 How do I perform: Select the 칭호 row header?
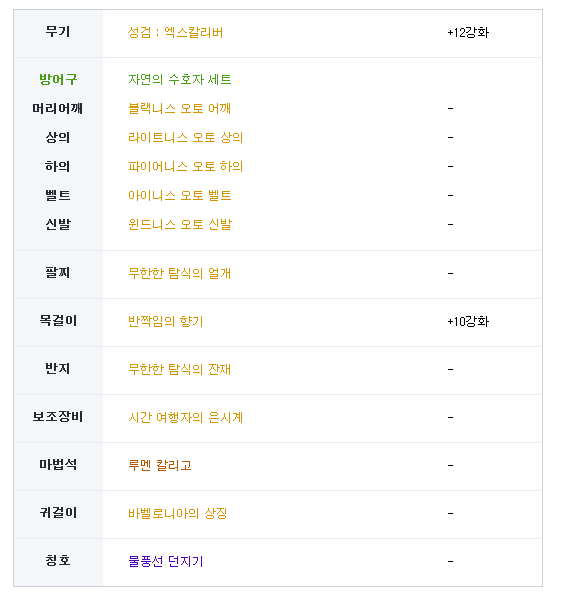click(58, 560)
